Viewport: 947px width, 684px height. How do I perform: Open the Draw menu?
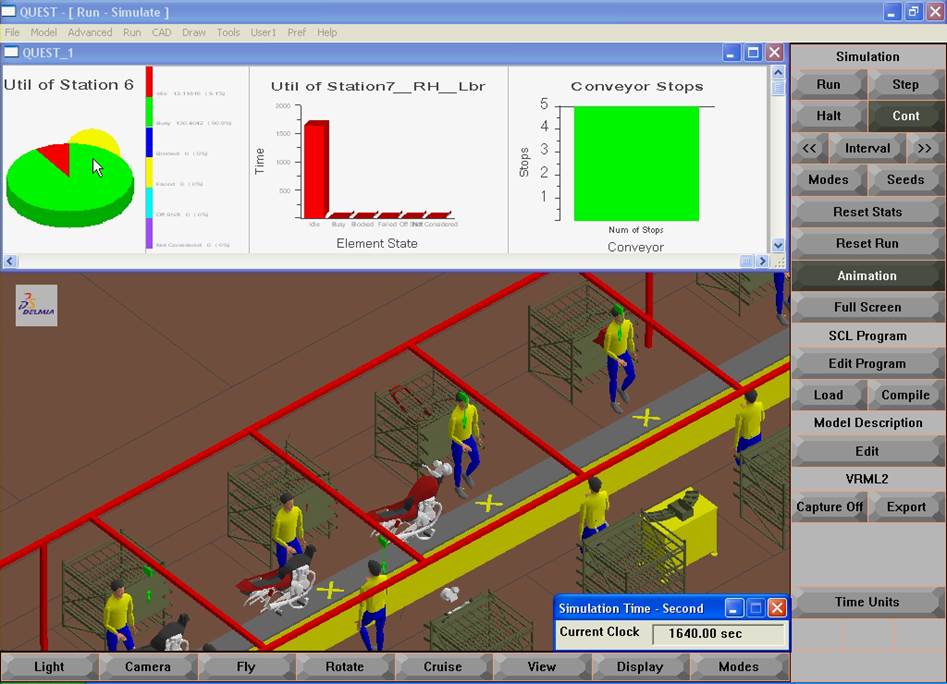click(194, 33)
